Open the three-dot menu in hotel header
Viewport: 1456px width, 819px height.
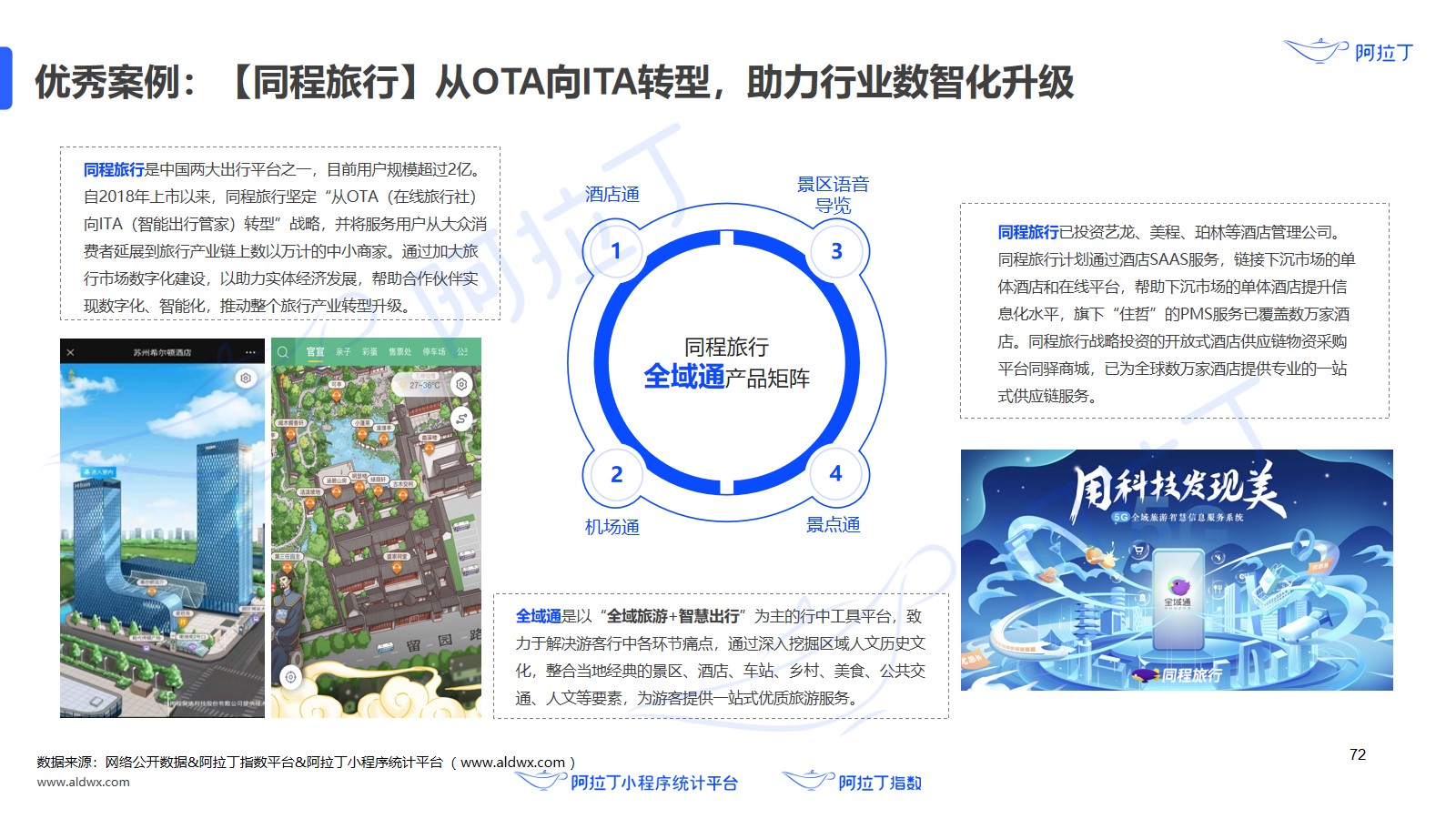(x=250, y=352)
